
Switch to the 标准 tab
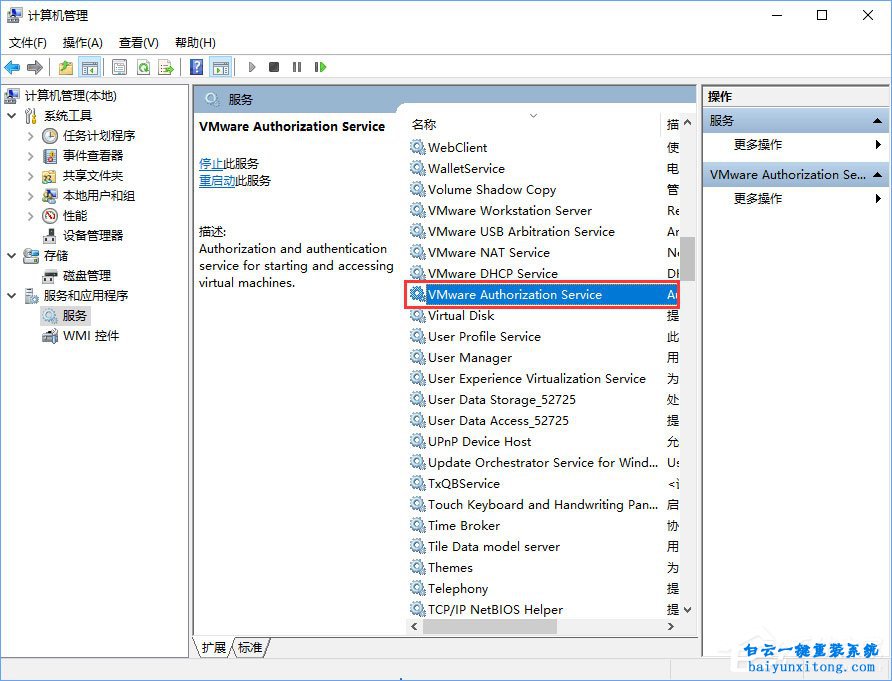[x=250, y=647]
